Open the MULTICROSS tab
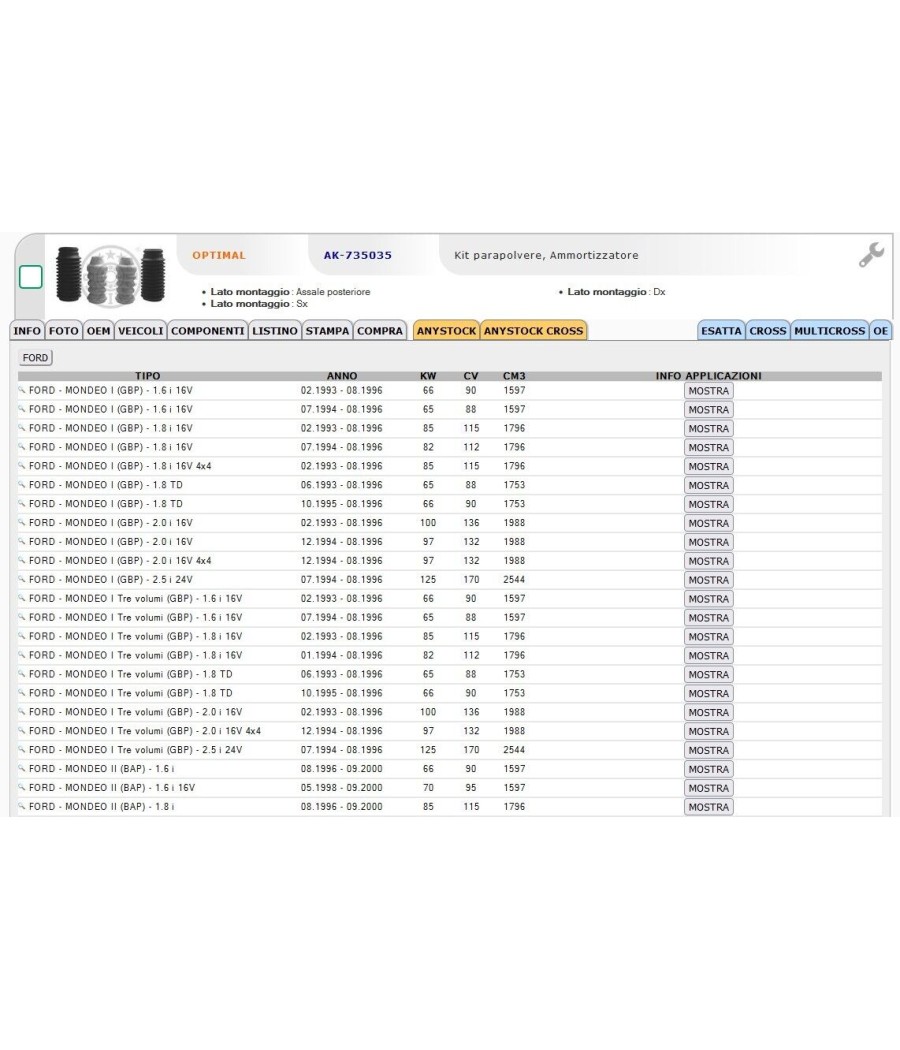 tap(830, 331)
